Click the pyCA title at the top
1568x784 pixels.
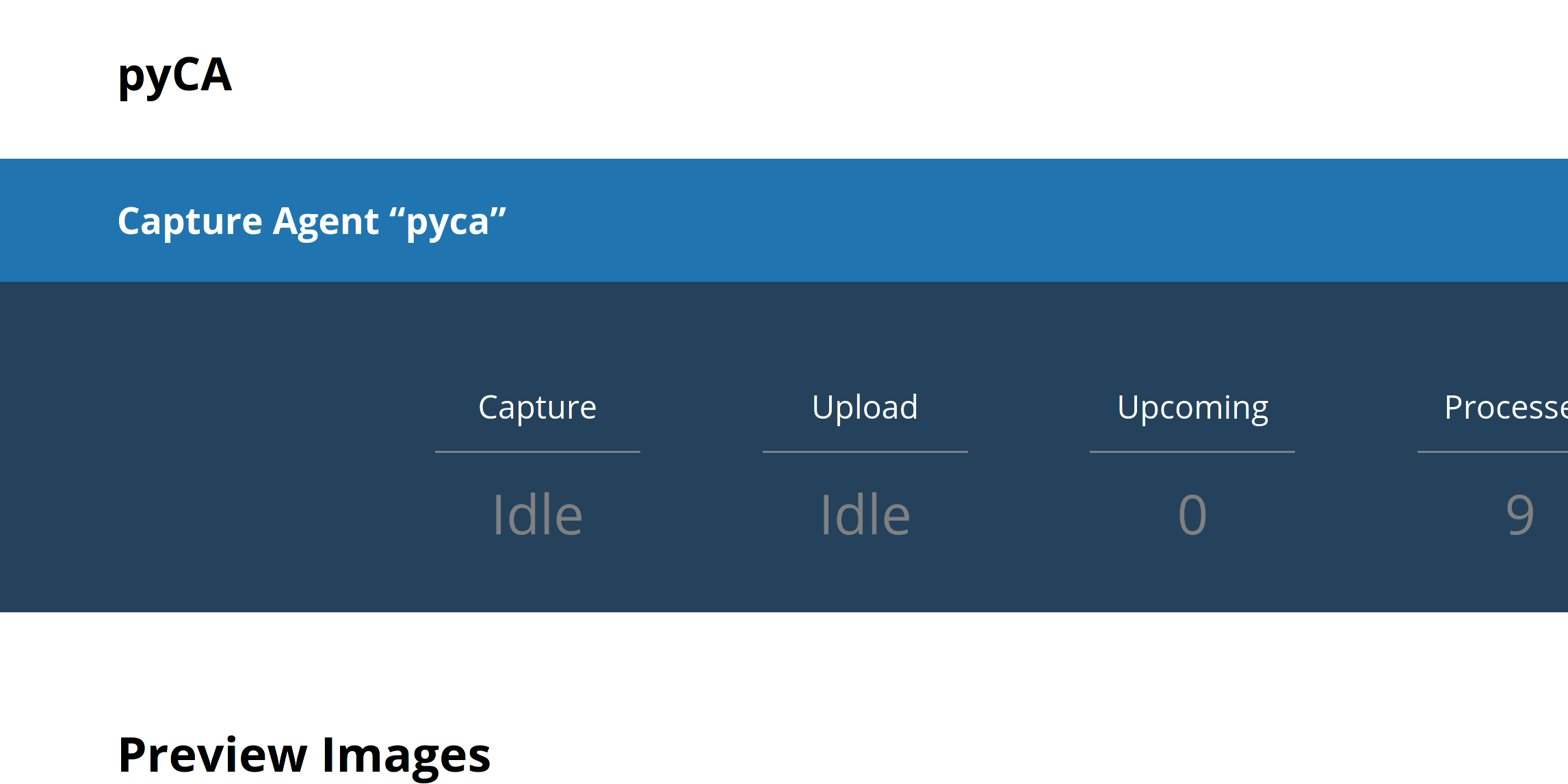(x=175, y=75)
